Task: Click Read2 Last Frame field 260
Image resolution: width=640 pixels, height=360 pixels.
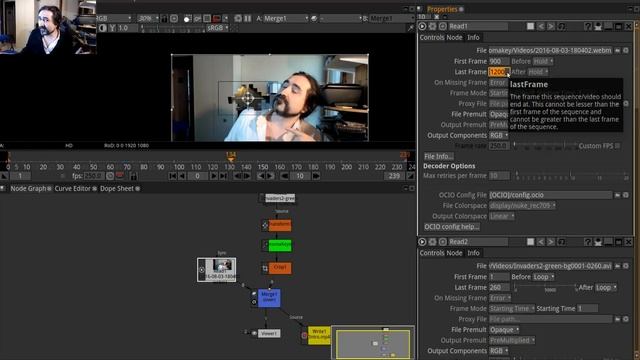Action: point(499,287)
